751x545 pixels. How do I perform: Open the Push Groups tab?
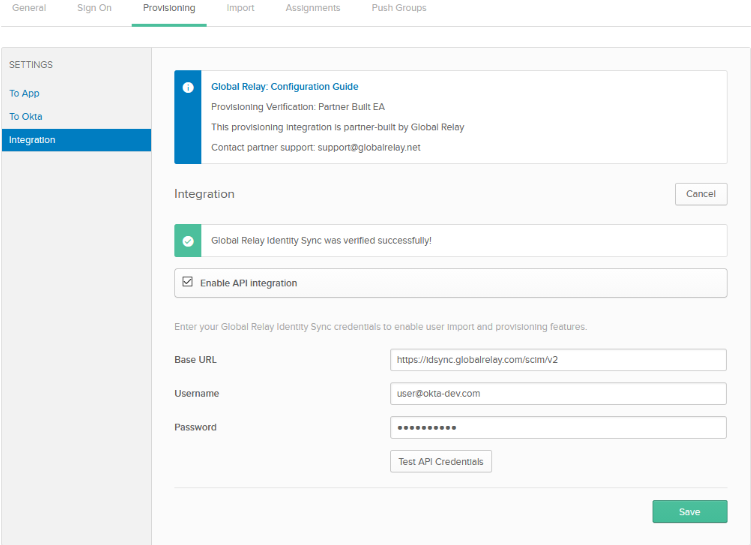tap(399, 8)
